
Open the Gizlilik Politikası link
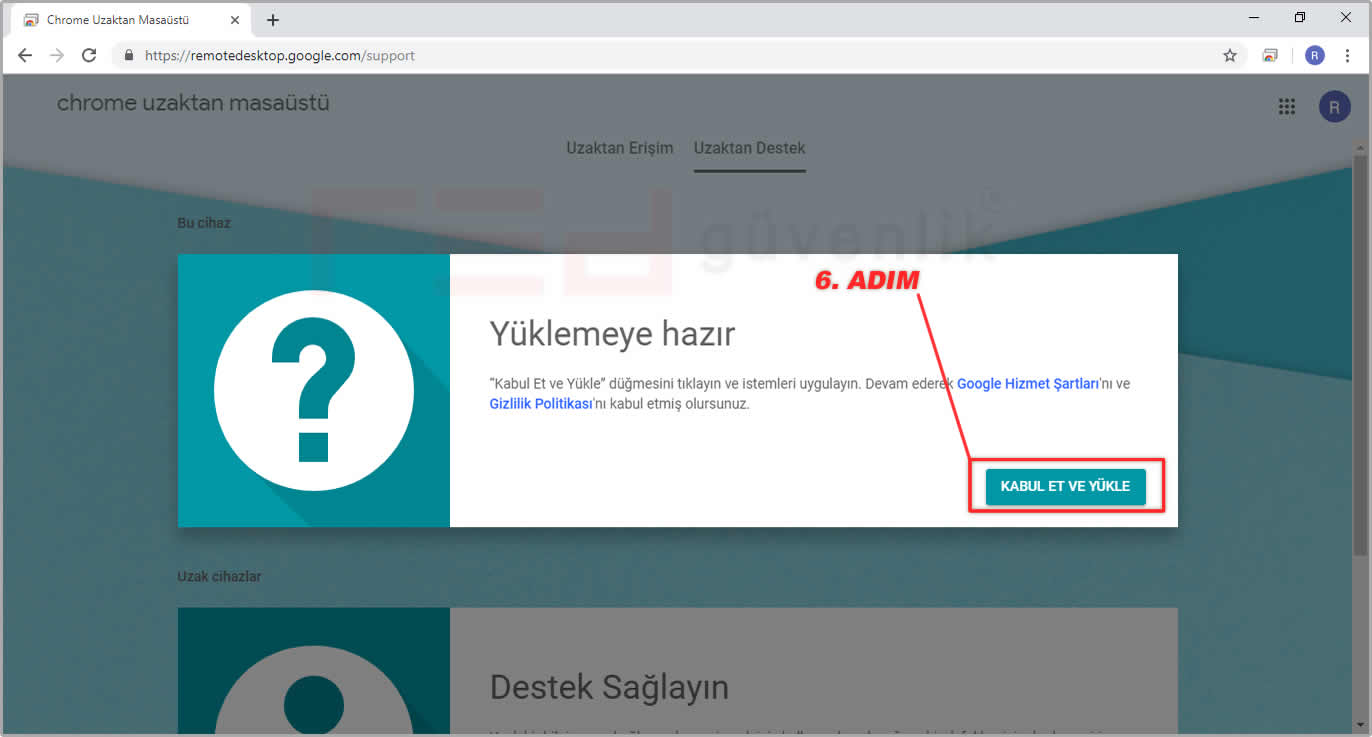click(542, 405)
